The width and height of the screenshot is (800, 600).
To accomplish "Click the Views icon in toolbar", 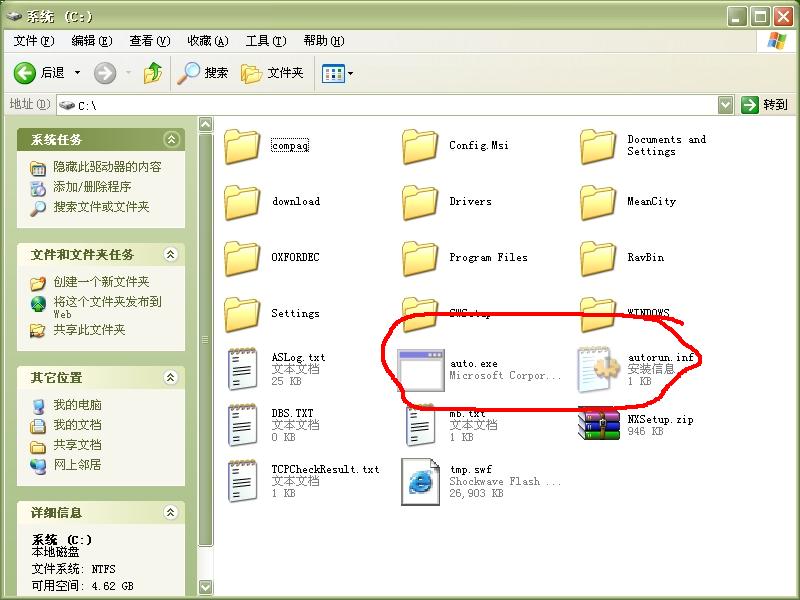I will click(x=333, y=73).
